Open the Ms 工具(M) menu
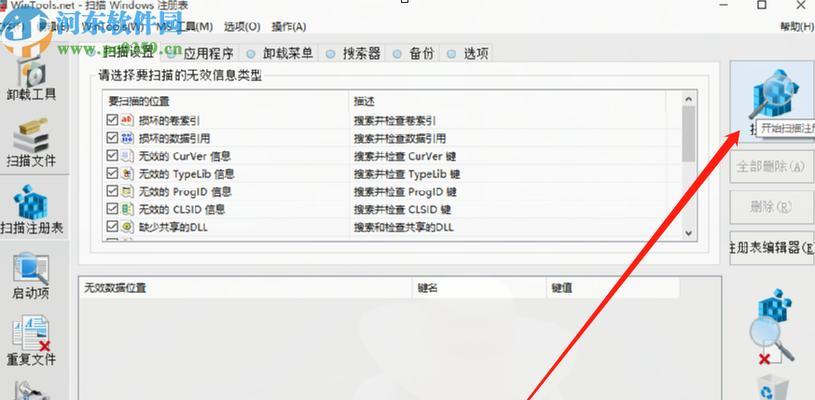The width and height of the screenshot is (815, 400). tap(185, 26)
